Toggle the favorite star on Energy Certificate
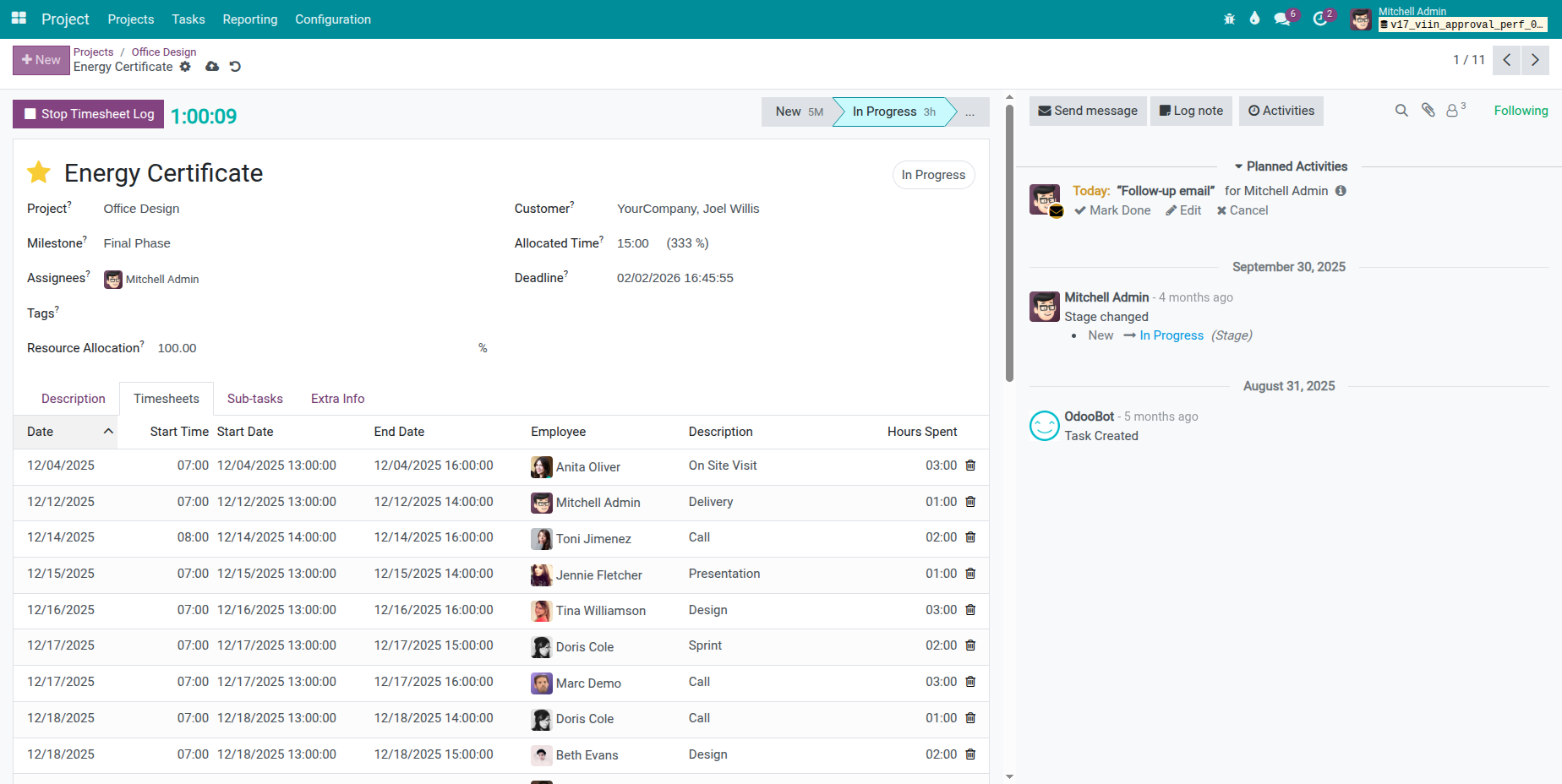 tap(38, 172)
